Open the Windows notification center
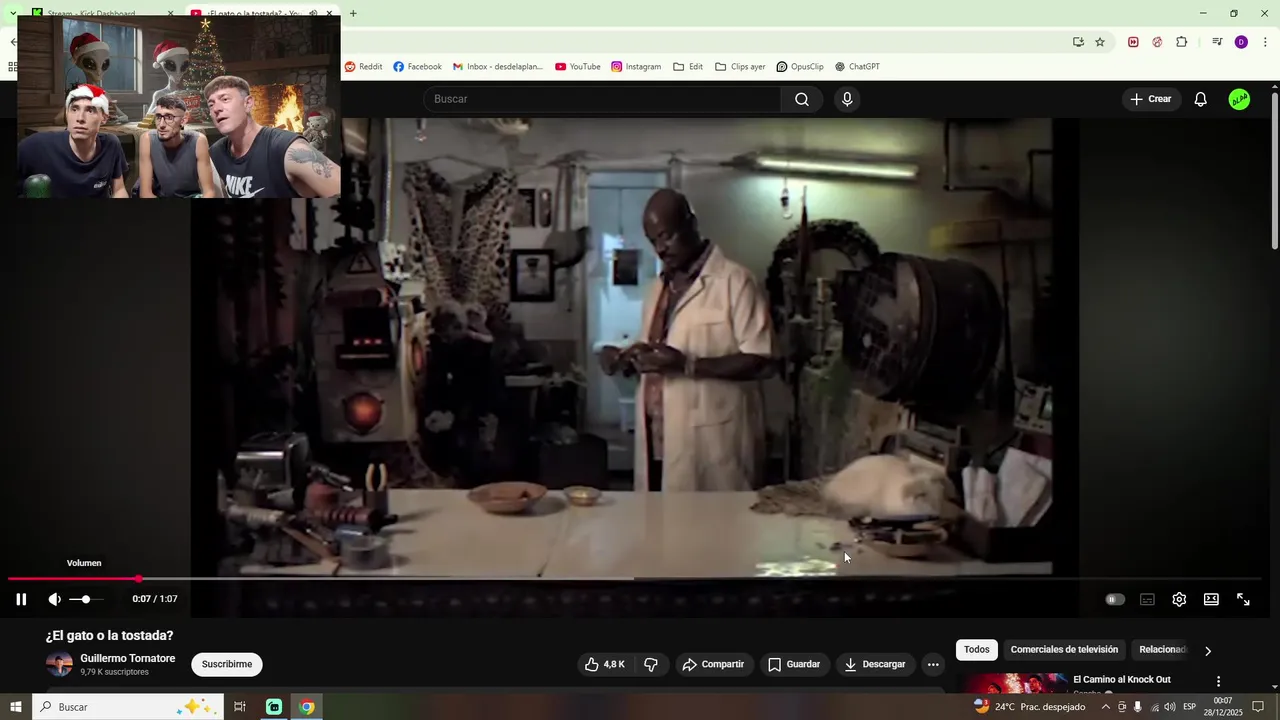Screen dimensions: 1280x720 tap(1258, 707)
